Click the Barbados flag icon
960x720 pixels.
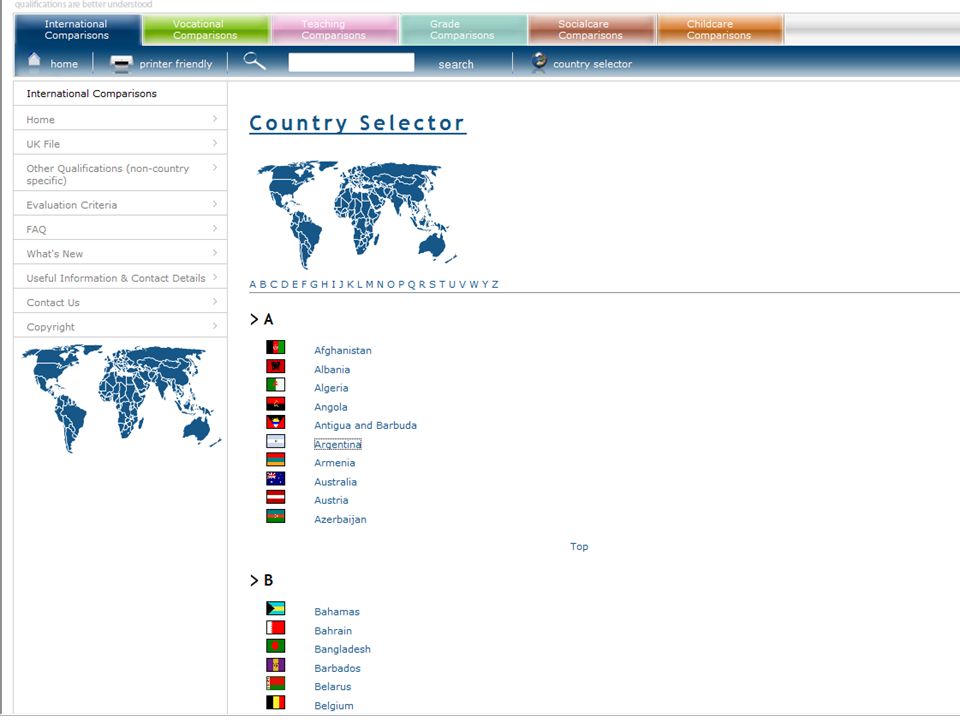coord(276,665)
